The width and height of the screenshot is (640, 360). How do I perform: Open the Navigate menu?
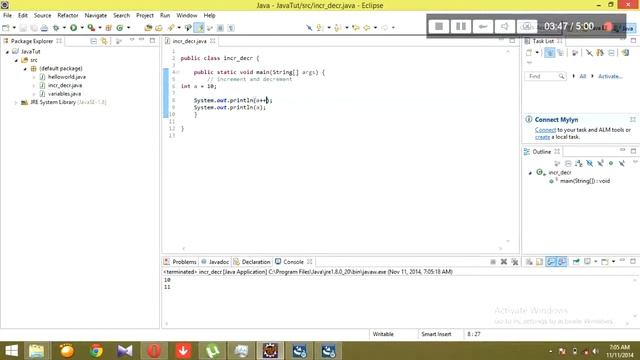96,16
